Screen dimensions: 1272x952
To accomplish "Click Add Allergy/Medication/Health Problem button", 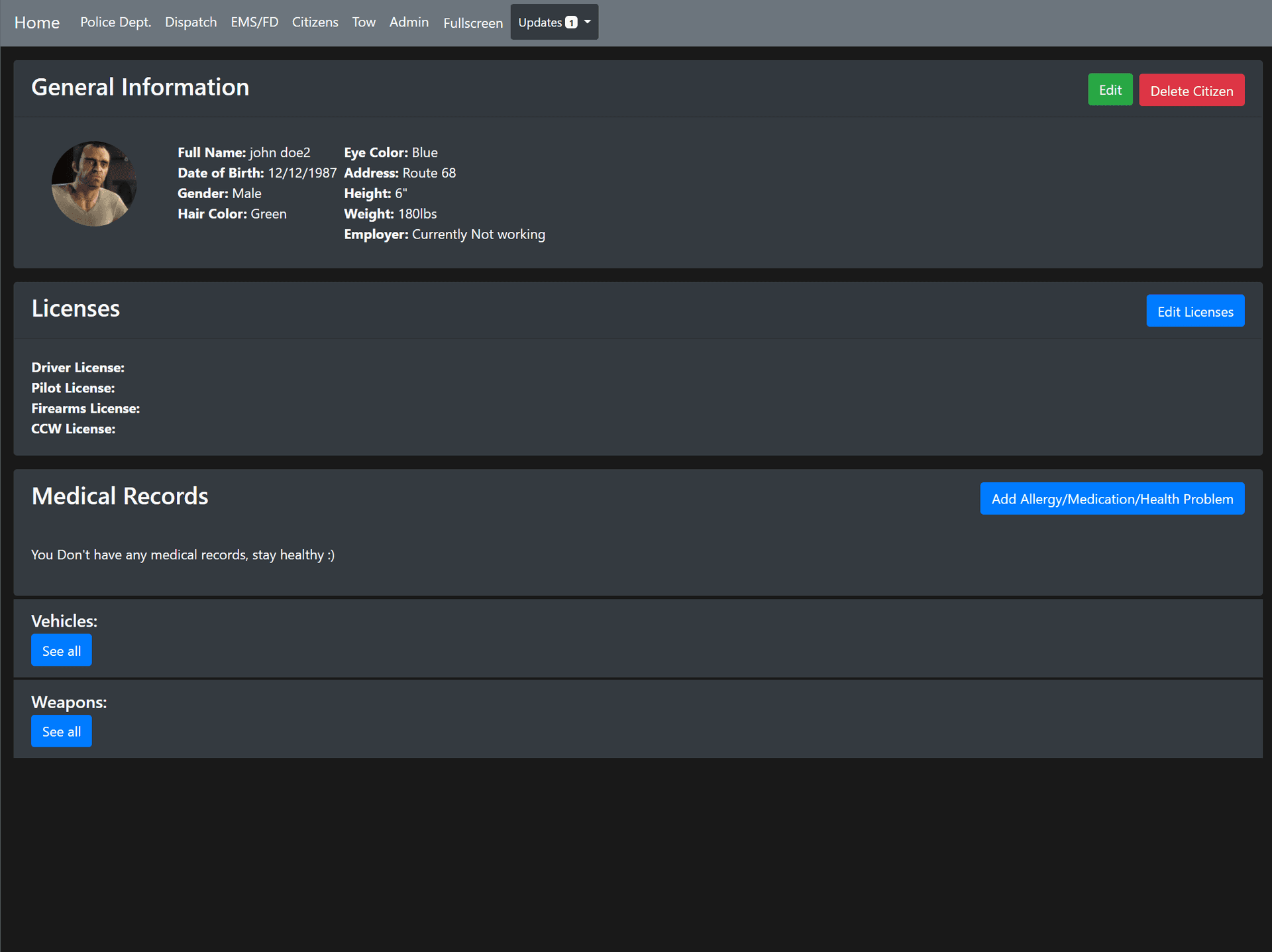I will (x=1112, y=498).
